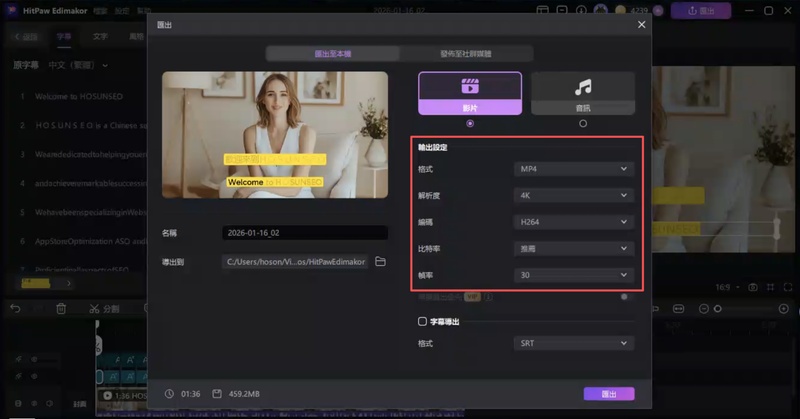Zoom in timeline with plus icon
Screen dimensions: 800x419
784,309
